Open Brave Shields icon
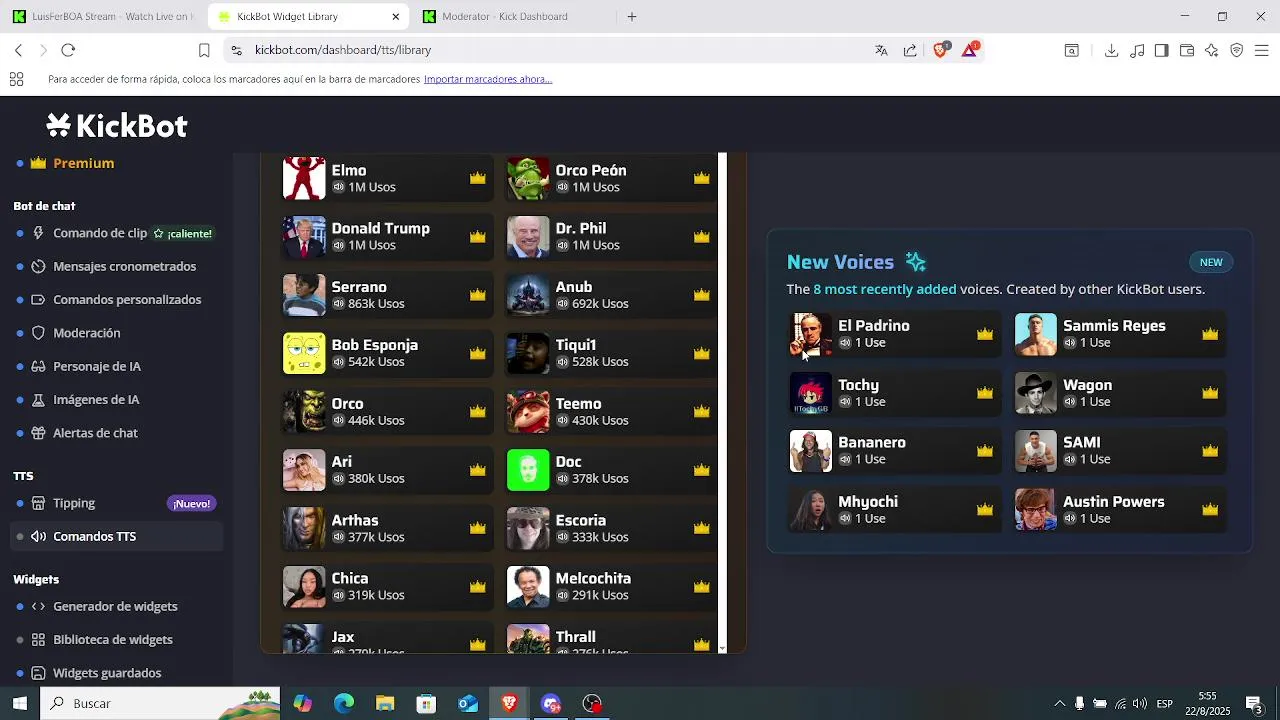Viewport: 1280px width, 720px height. coord(940,50)
